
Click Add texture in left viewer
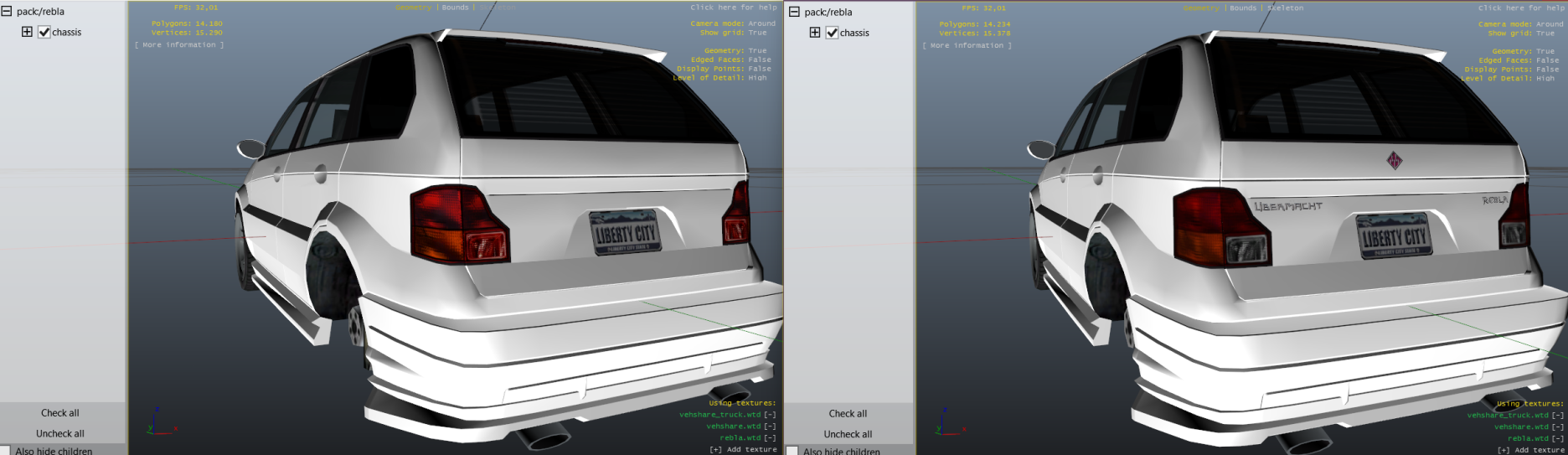[744, 449]
